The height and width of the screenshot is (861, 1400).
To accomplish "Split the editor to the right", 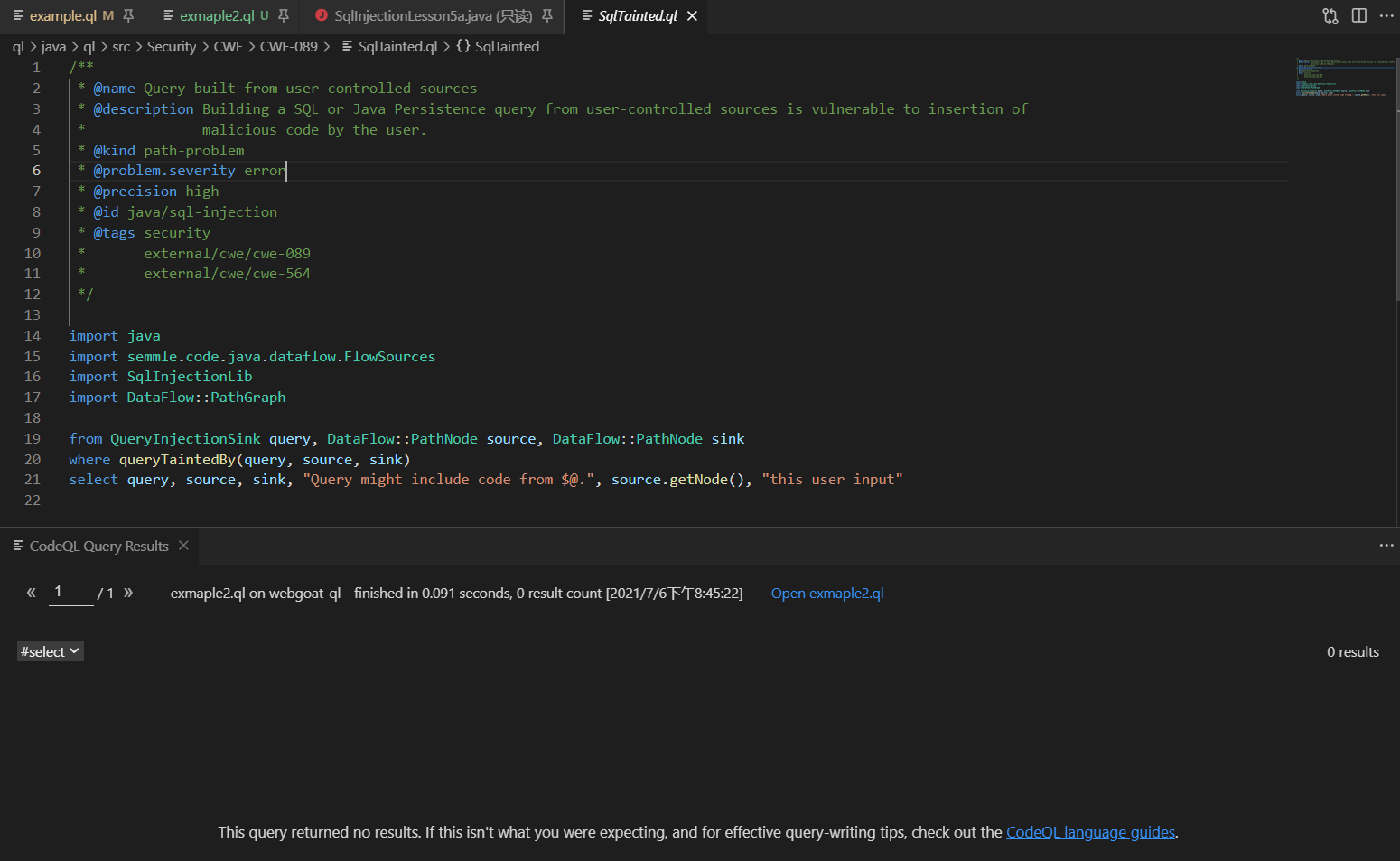I will click(1359, 16).
